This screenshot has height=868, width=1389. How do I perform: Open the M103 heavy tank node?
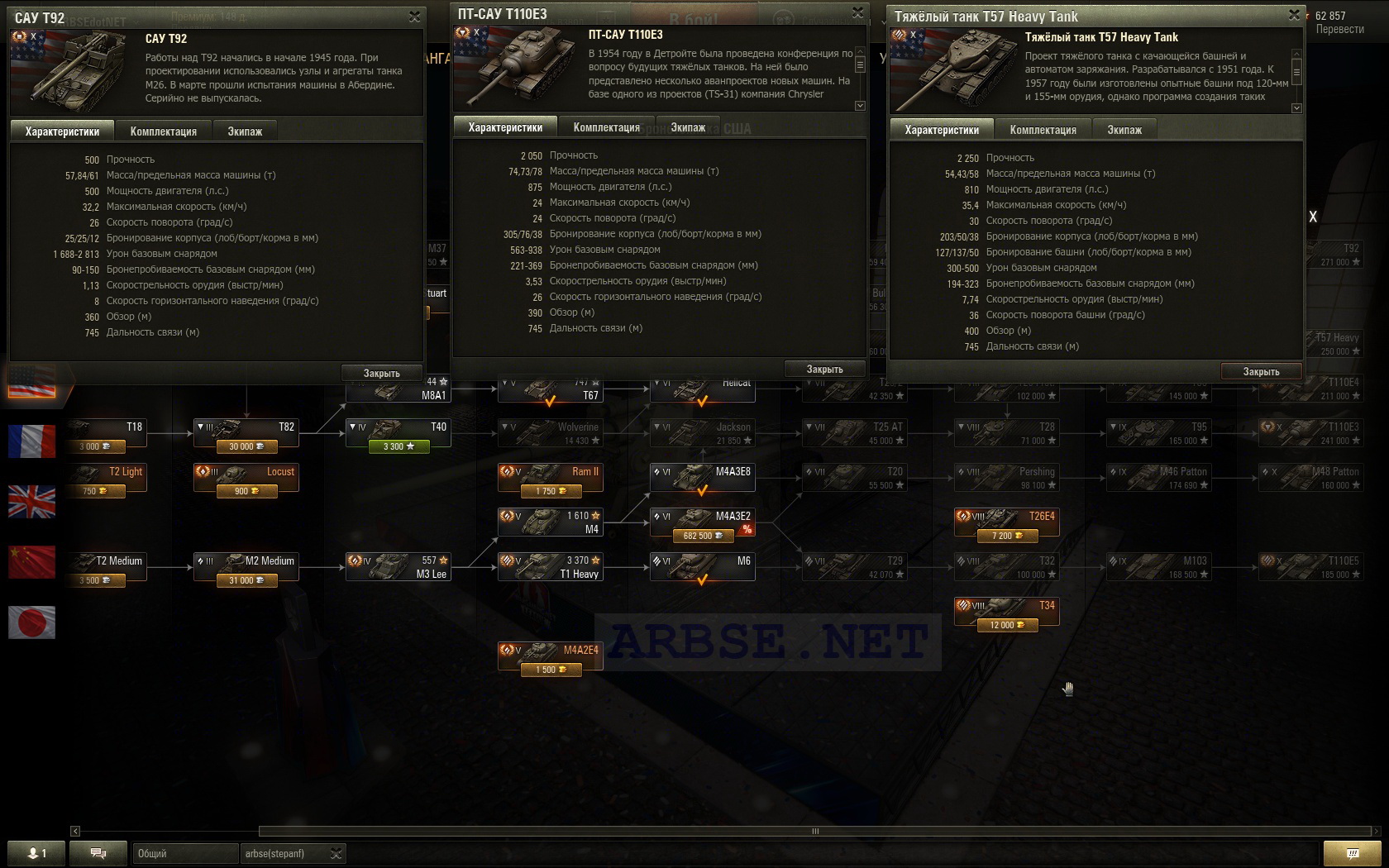1159,568
